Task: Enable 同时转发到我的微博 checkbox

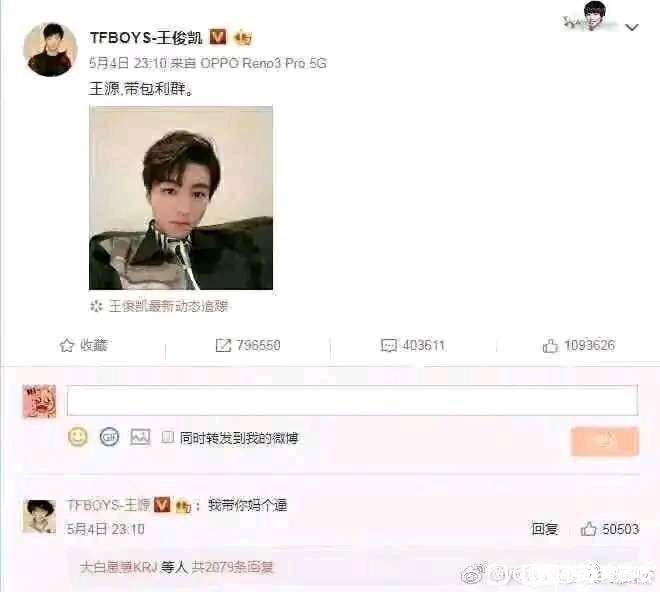Action: point(168,437)
